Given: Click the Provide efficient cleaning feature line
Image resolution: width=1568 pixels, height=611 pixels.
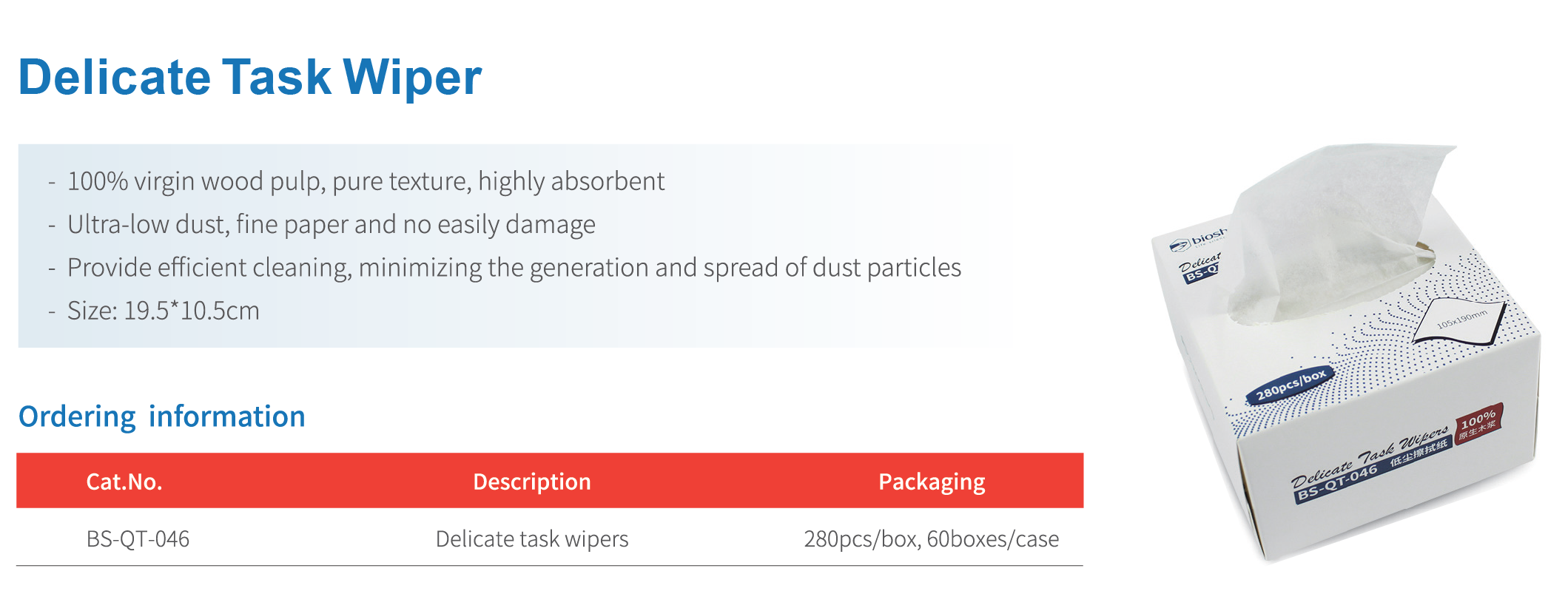Looking at the screenshot, I should click(x=514, y=267).
